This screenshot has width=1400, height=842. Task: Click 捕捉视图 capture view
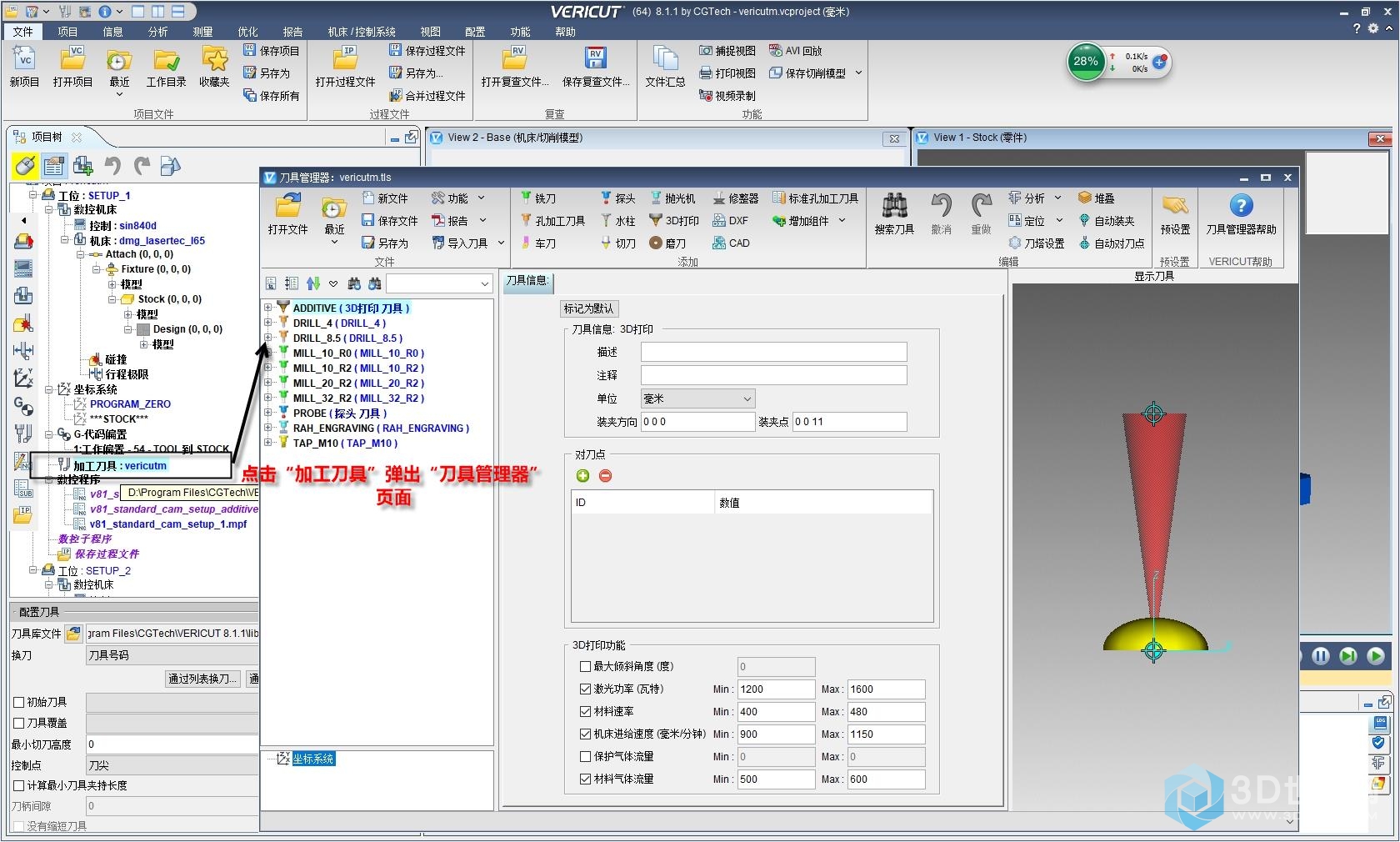click(727, 51)
